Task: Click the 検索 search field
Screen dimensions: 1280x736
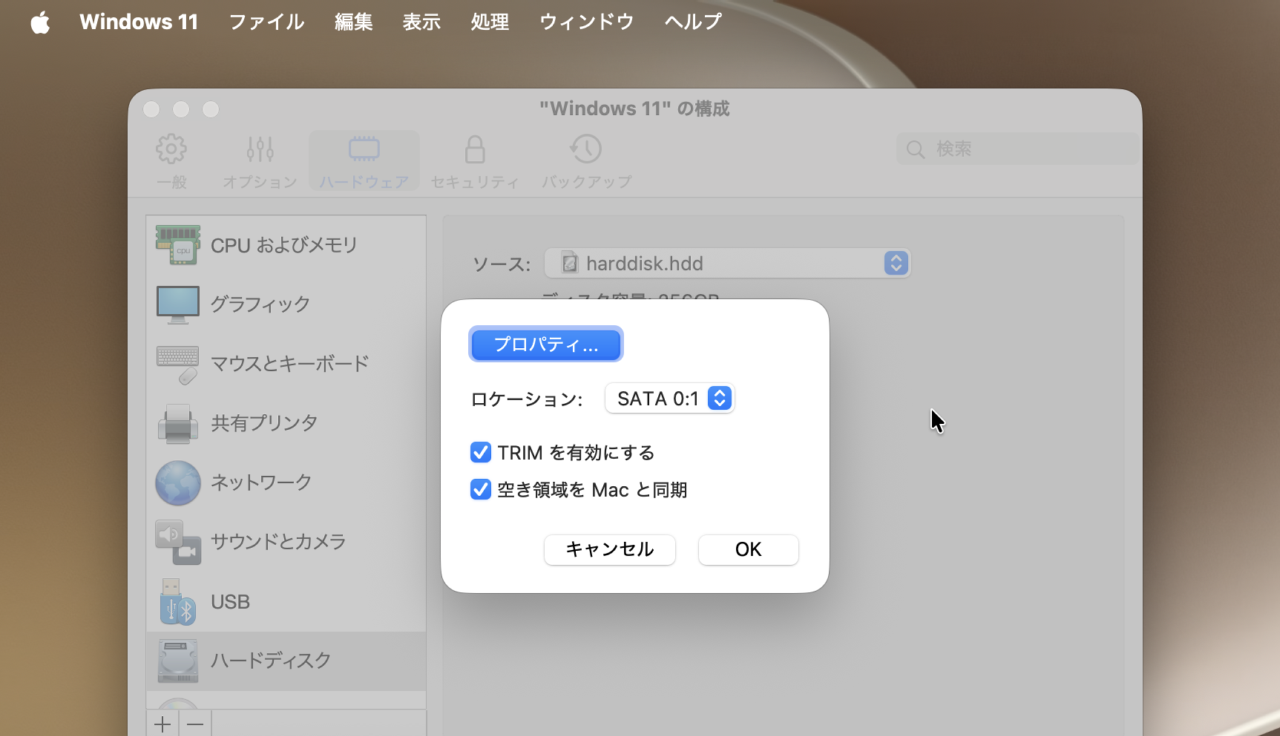Action: click(1018, 149)
